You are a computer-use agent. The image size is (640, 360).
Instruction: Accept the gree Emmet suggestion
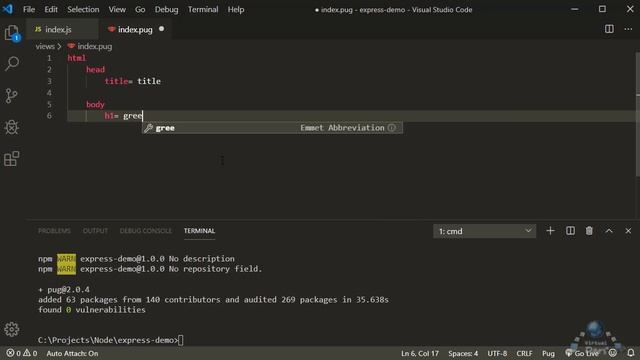pyautogui.click(x=272, y=128)
